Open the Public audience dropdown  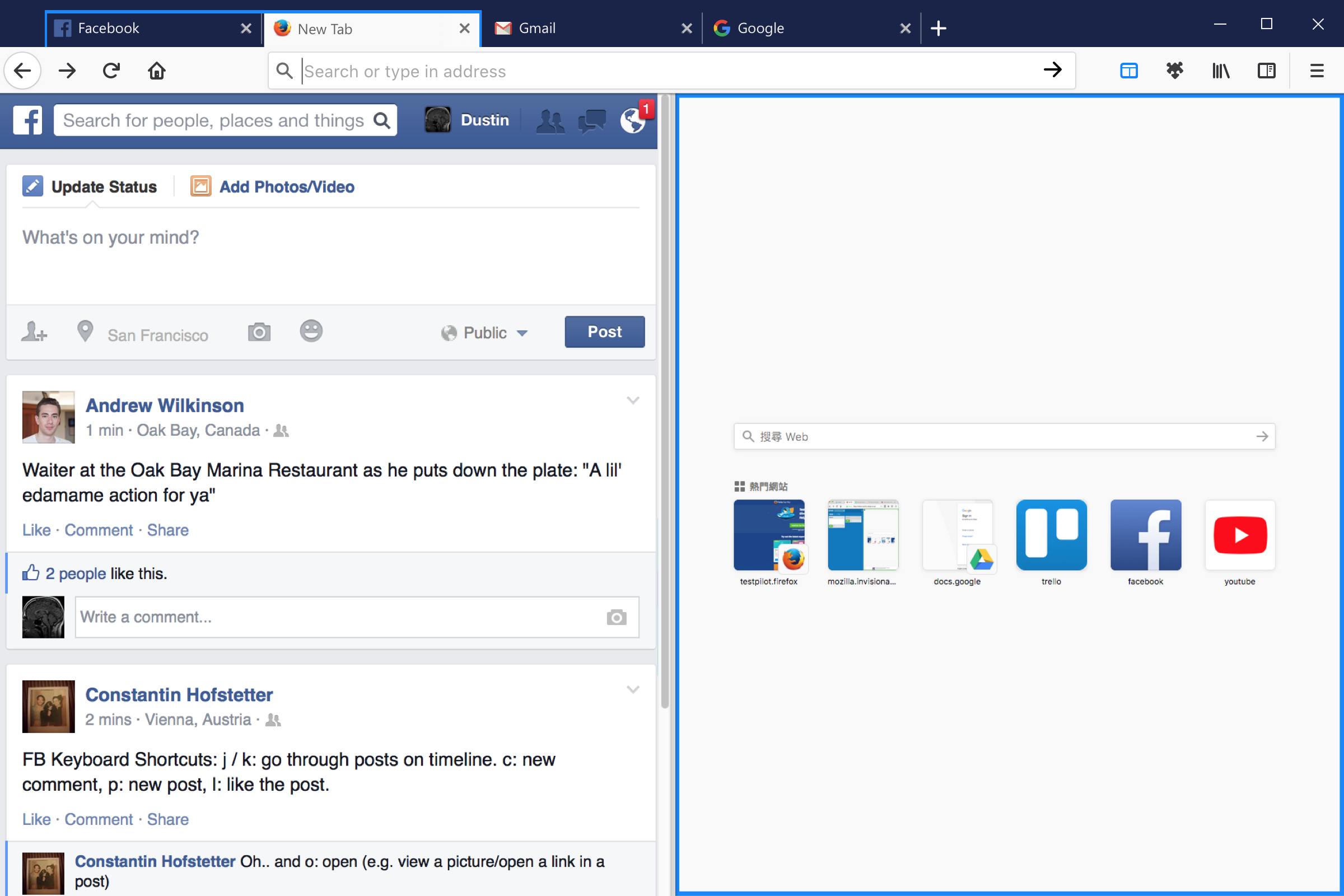(x=484, y=333)
